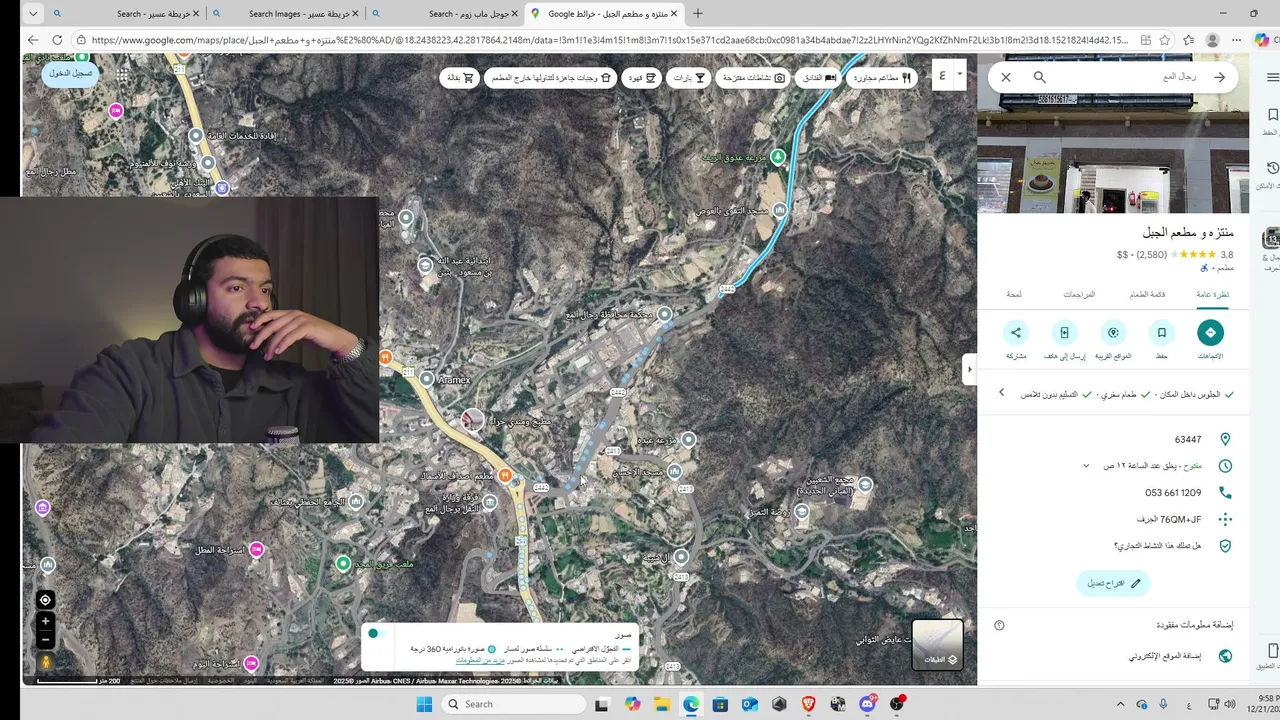1280x720 pixels.
Task: Select the Bars filter chip
Action: [x=688, y=77]
